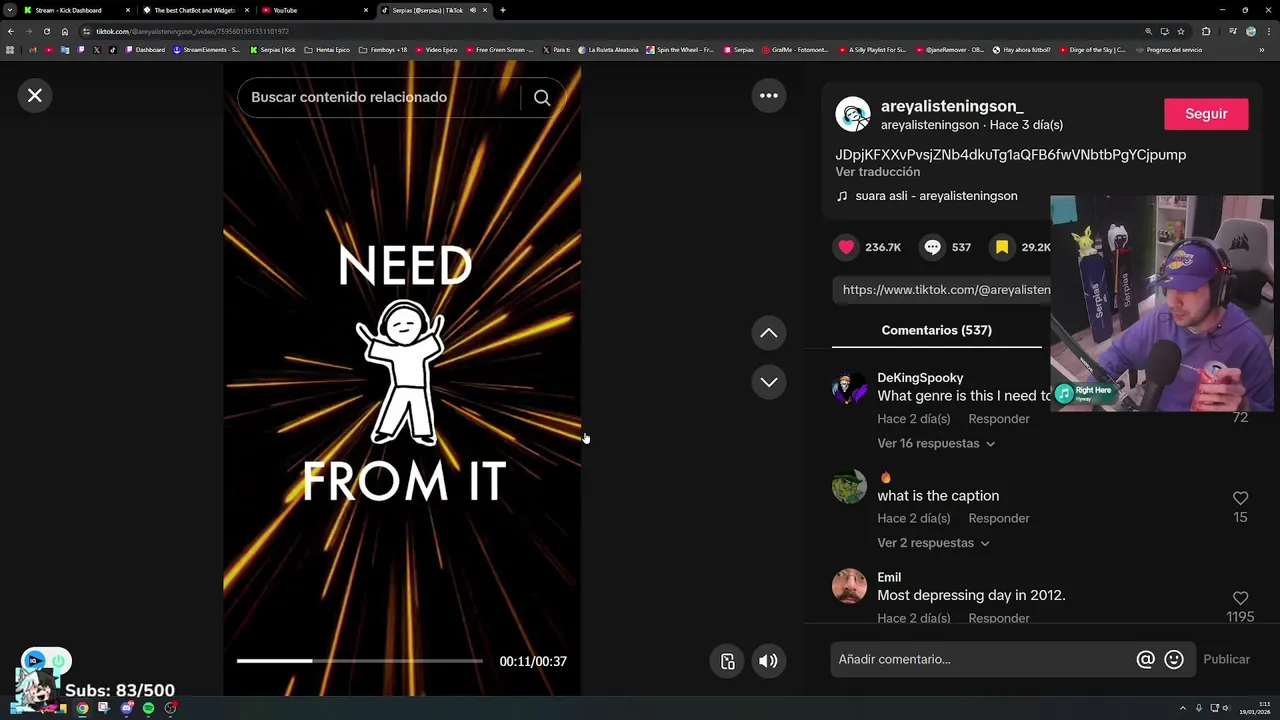Open areyalisteningson_ profile name
The width and height of the screenshot is (1280, 720).
952,106
